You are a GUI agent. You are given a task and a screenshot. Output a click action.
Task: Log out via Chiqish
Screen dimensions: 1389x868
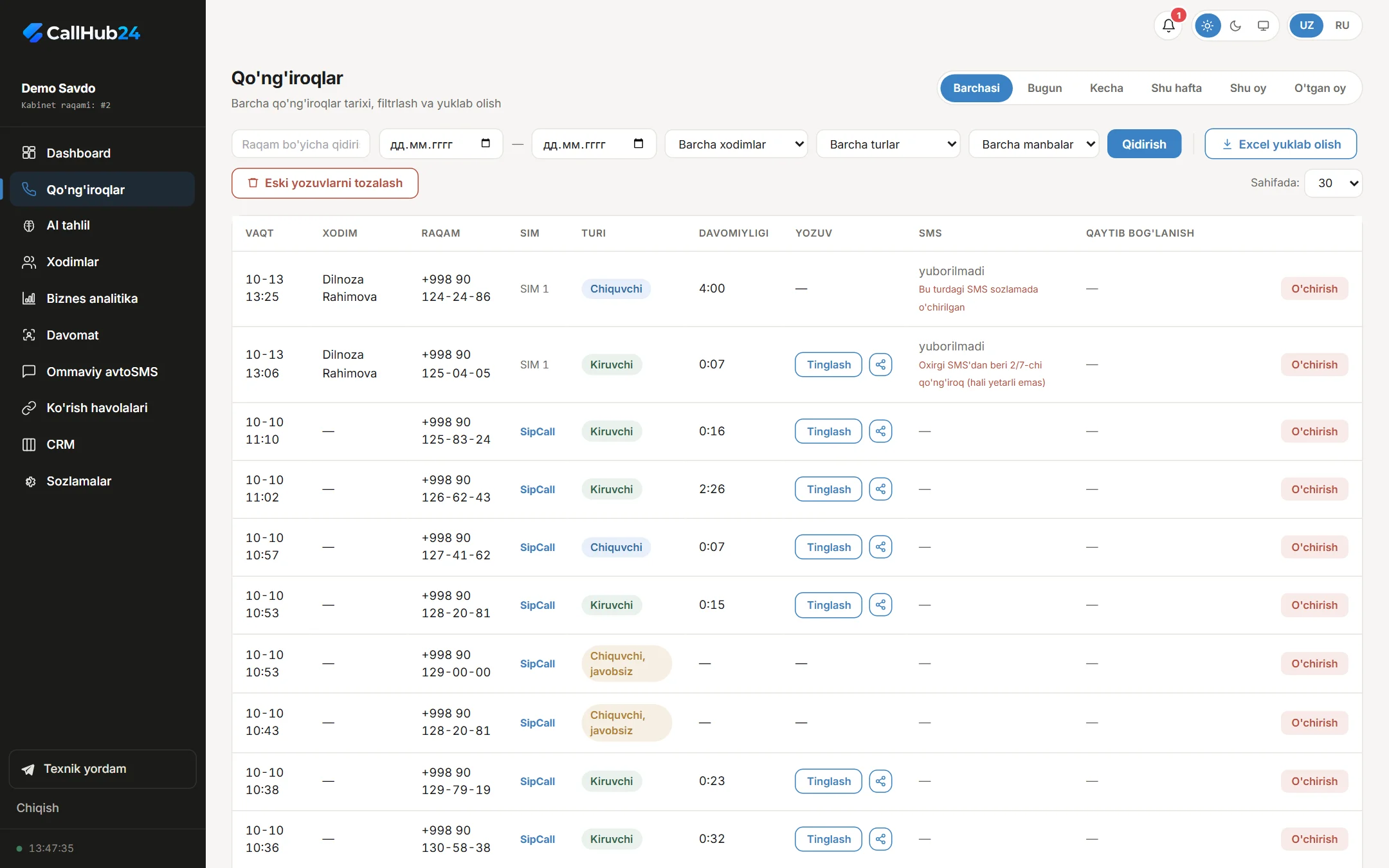click(38, 808)
